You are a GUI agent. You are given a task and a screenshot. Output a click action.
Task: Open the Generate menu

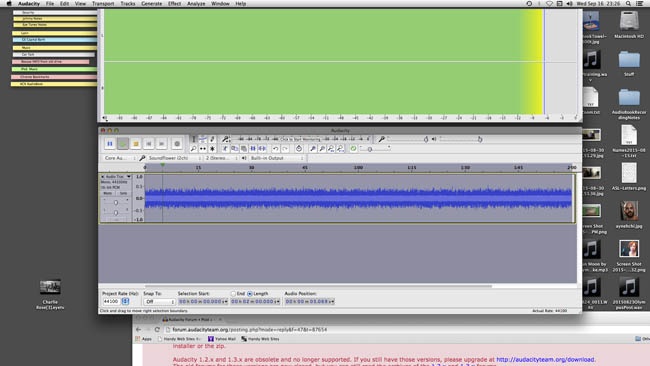click(152, 4)
